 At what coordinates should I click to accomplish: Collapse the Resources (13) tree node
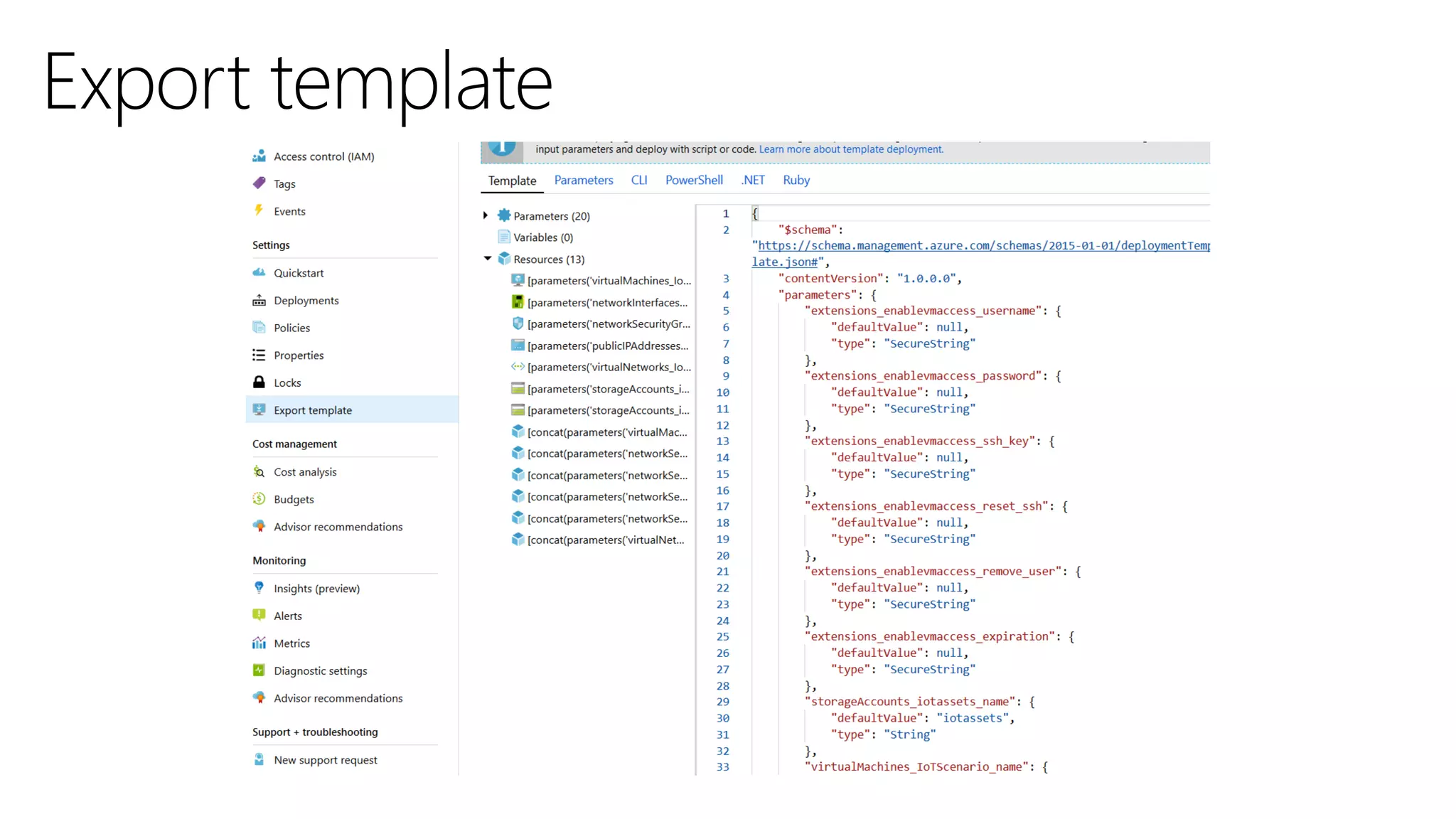tap(487, 259)
